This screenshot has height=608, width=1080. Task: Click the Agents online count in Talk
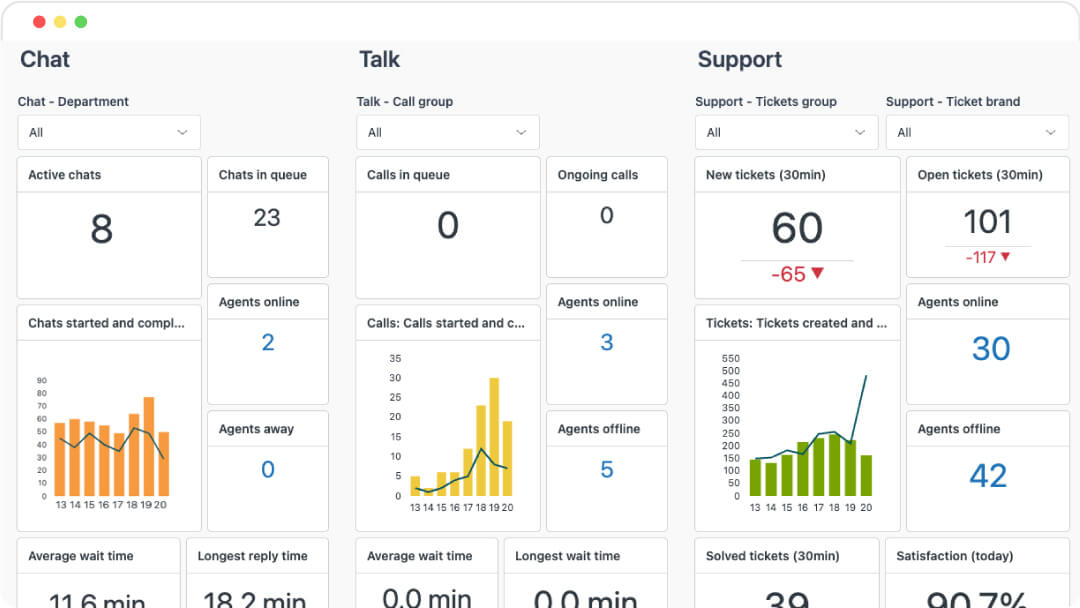606,342
